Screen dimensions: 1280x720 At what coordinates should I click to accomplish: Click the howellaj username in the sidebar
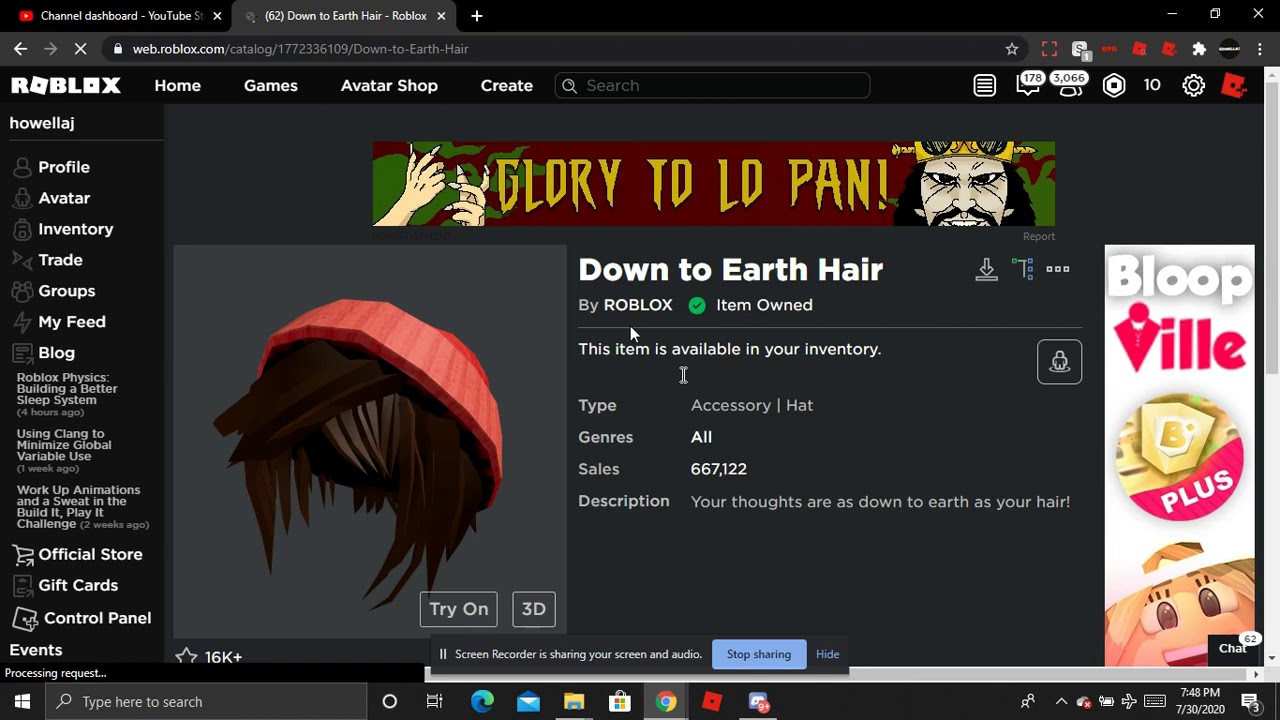pos(42,123)
